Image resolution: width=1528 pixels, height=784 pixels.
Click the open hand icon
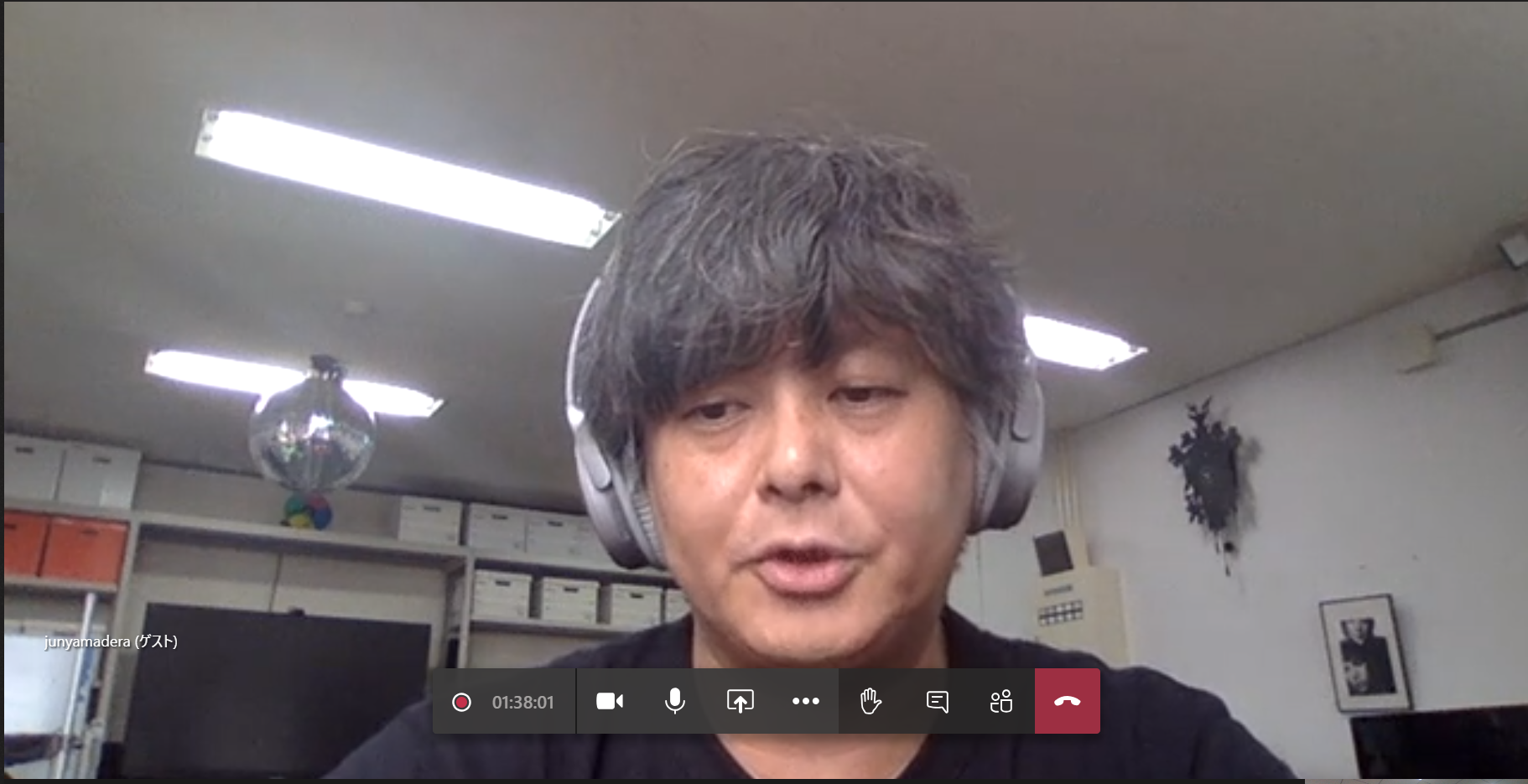tap(871, 701)
